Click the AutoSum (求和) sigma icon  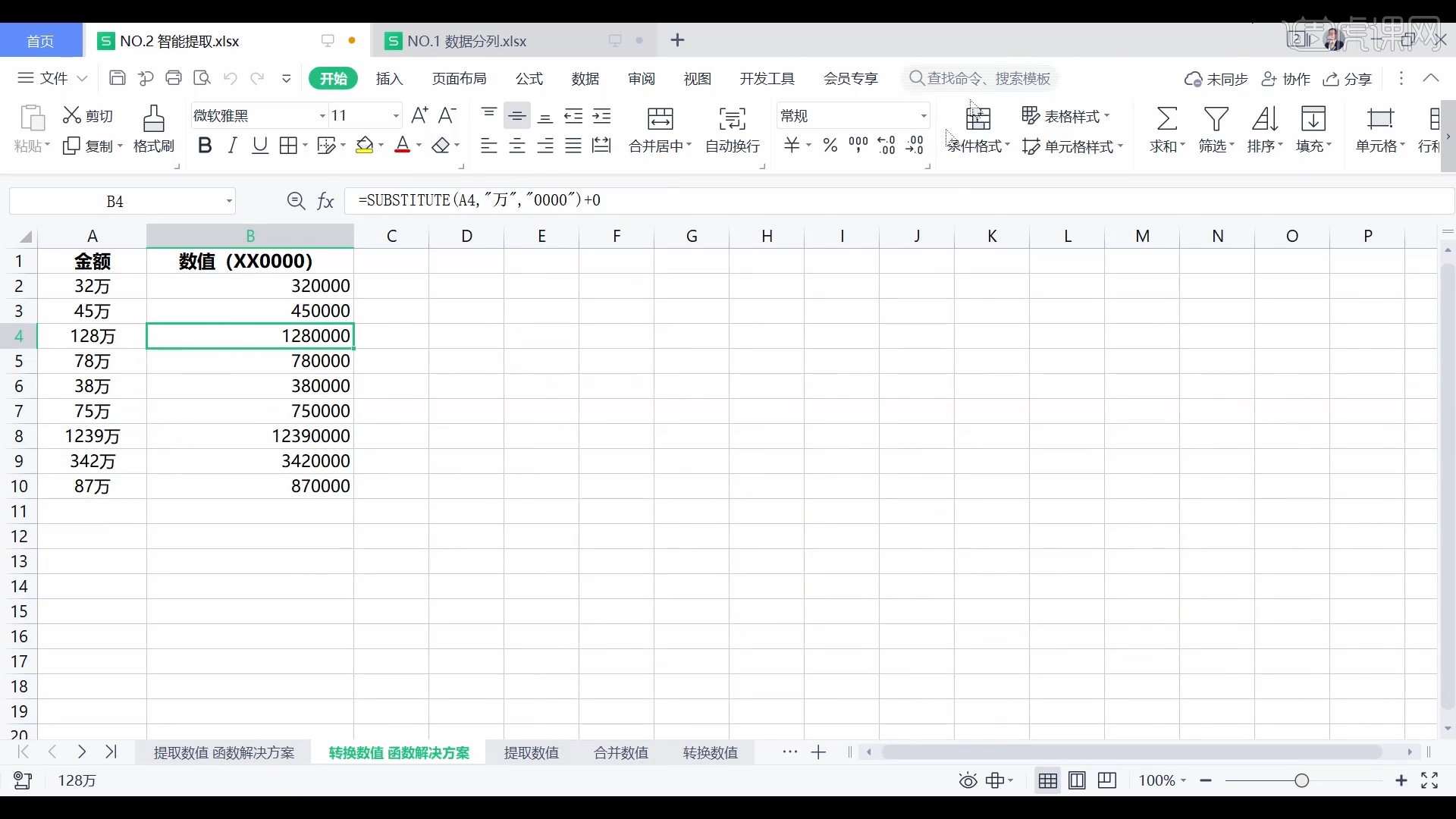[1167, 119]
